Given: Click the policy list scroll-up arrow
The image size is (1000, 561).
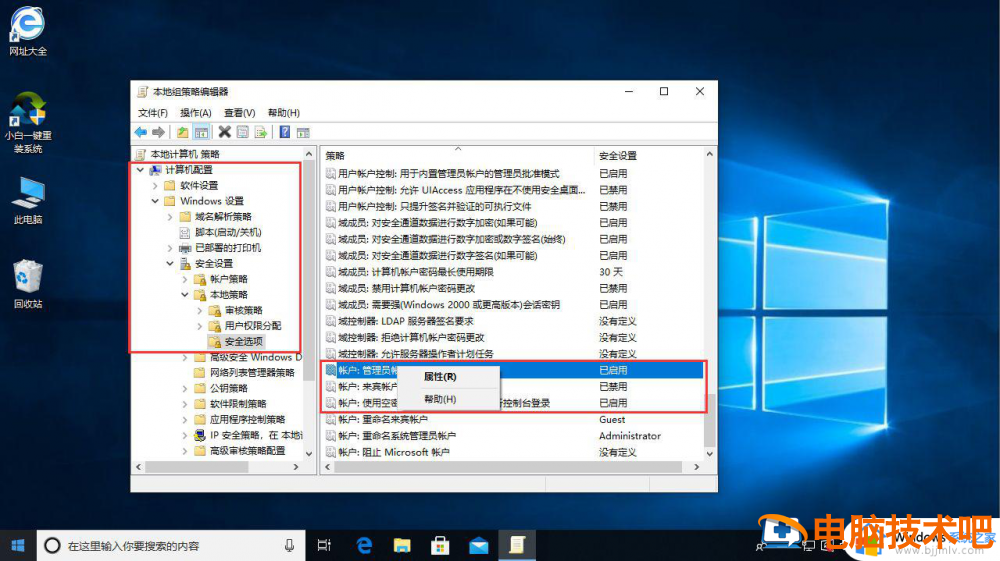Looking at the screenshot, I should pos(709,154).
